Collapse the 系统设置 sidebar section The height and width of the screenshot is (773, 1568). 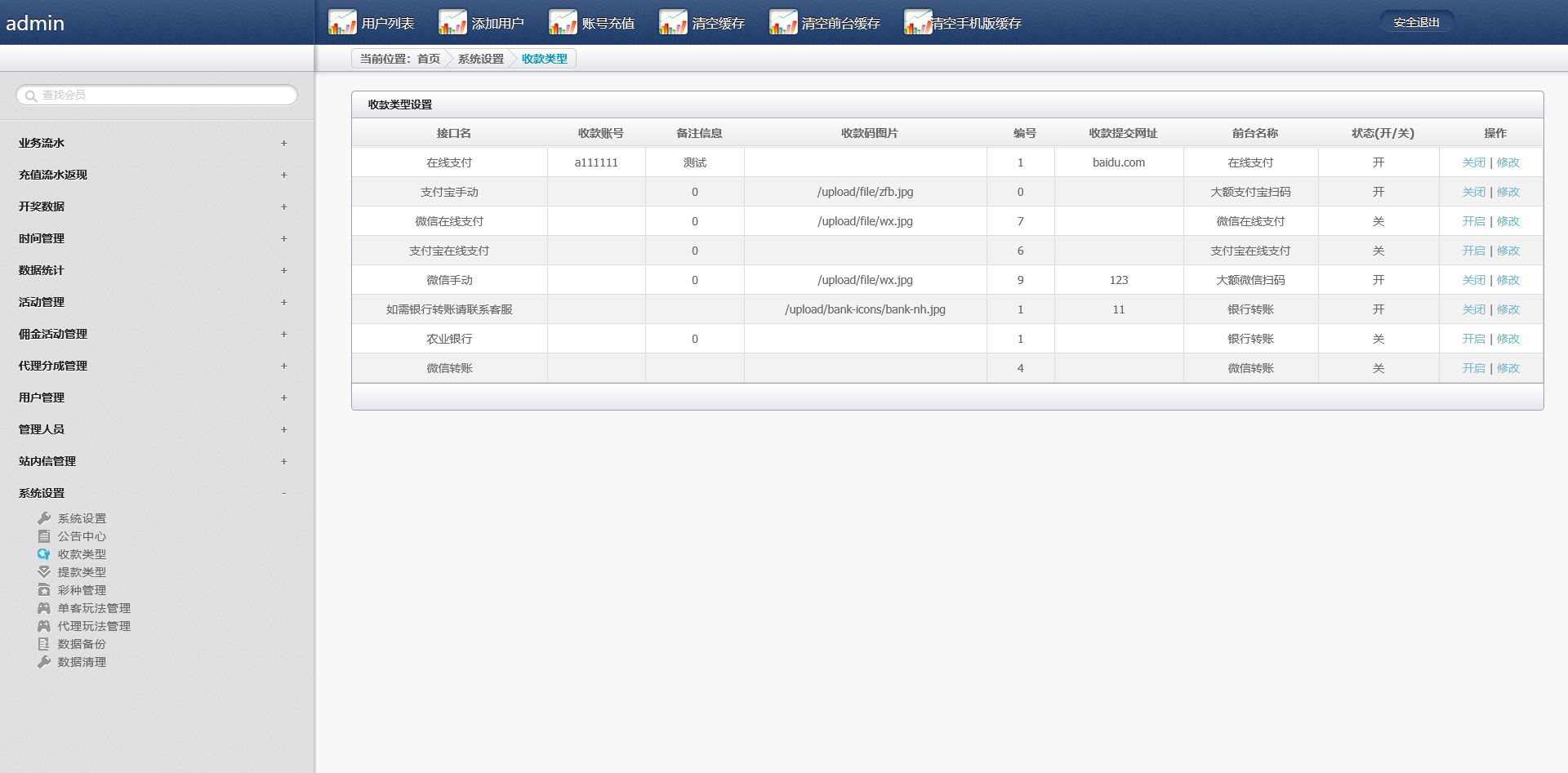283,493
